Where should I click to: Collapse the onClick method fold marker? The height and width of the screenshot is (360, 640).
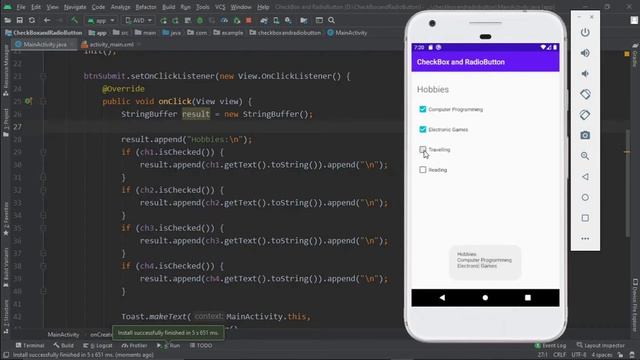point(43,101)
